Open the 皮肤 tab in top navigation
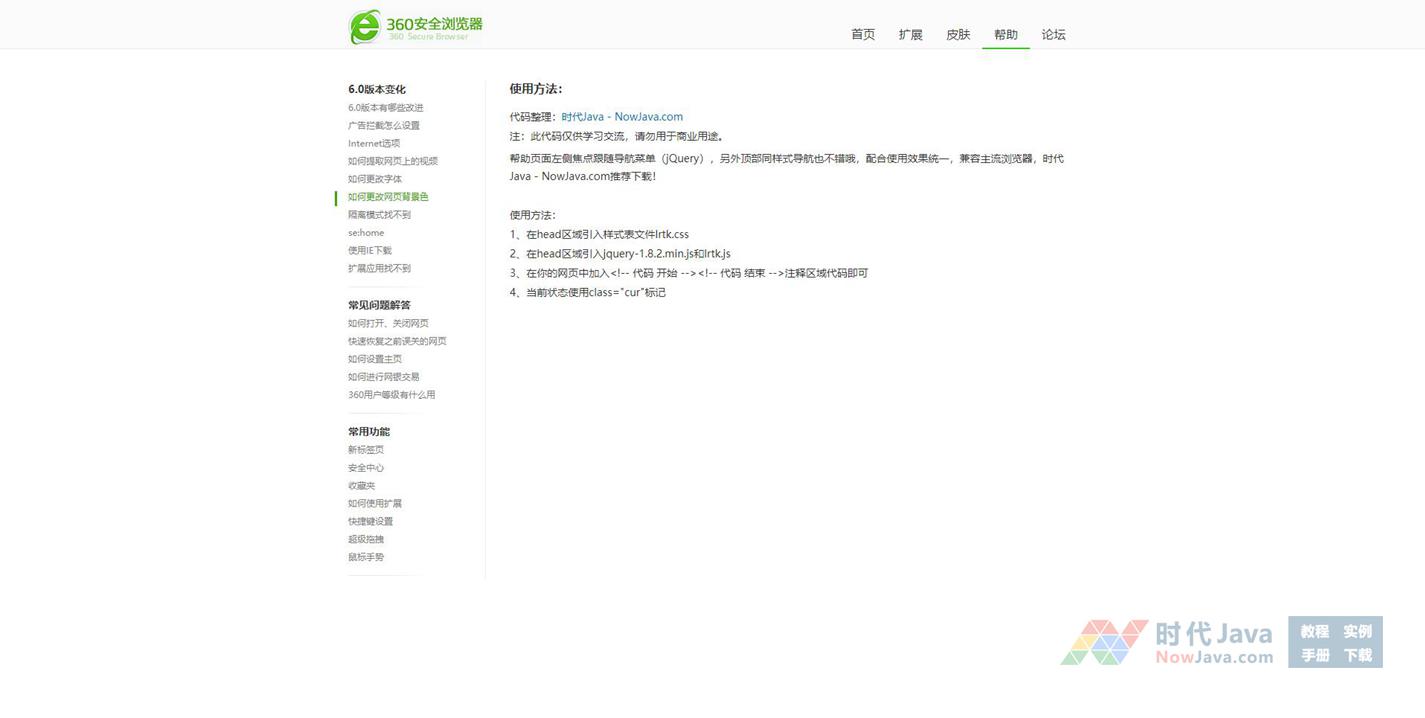Screen dimensions: 1425x718 click(x=958, y=35)
